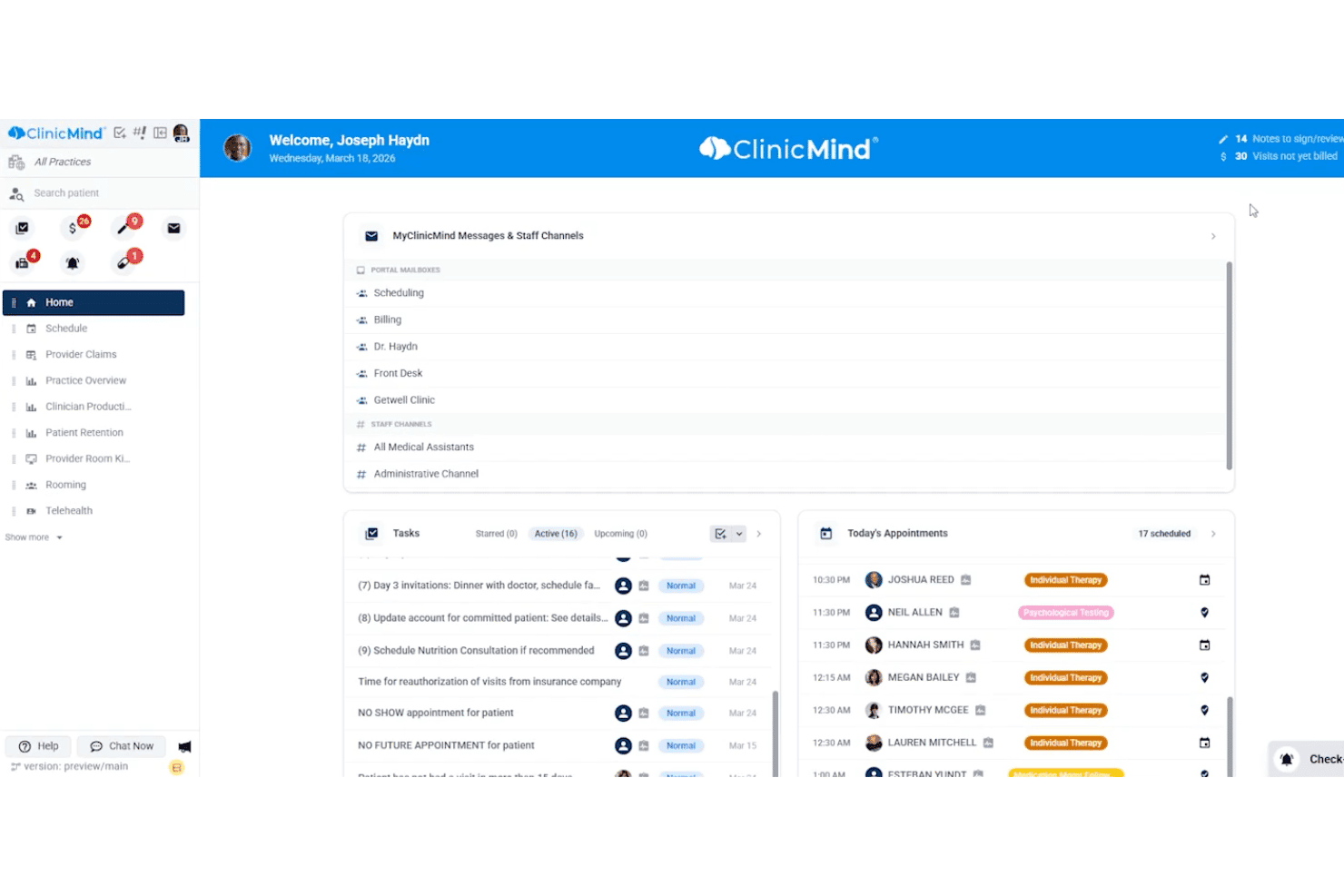The image size is (1344, 896).
Task: Click assignee avatar on NO SHOW task
Action: tap(623, 714)
